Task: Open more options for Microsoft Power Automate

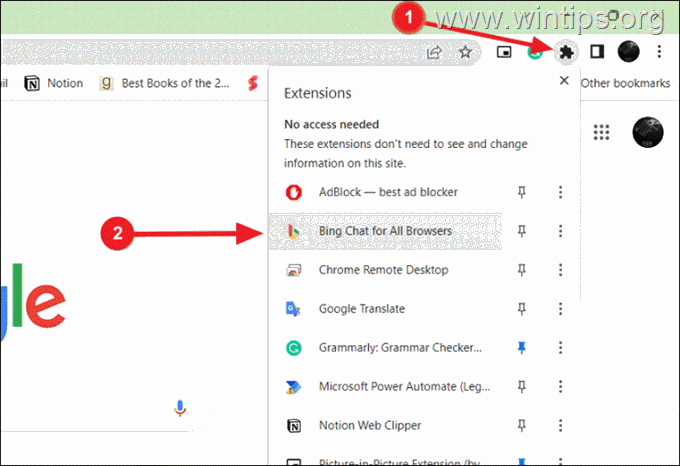Action: coord(560,387)
